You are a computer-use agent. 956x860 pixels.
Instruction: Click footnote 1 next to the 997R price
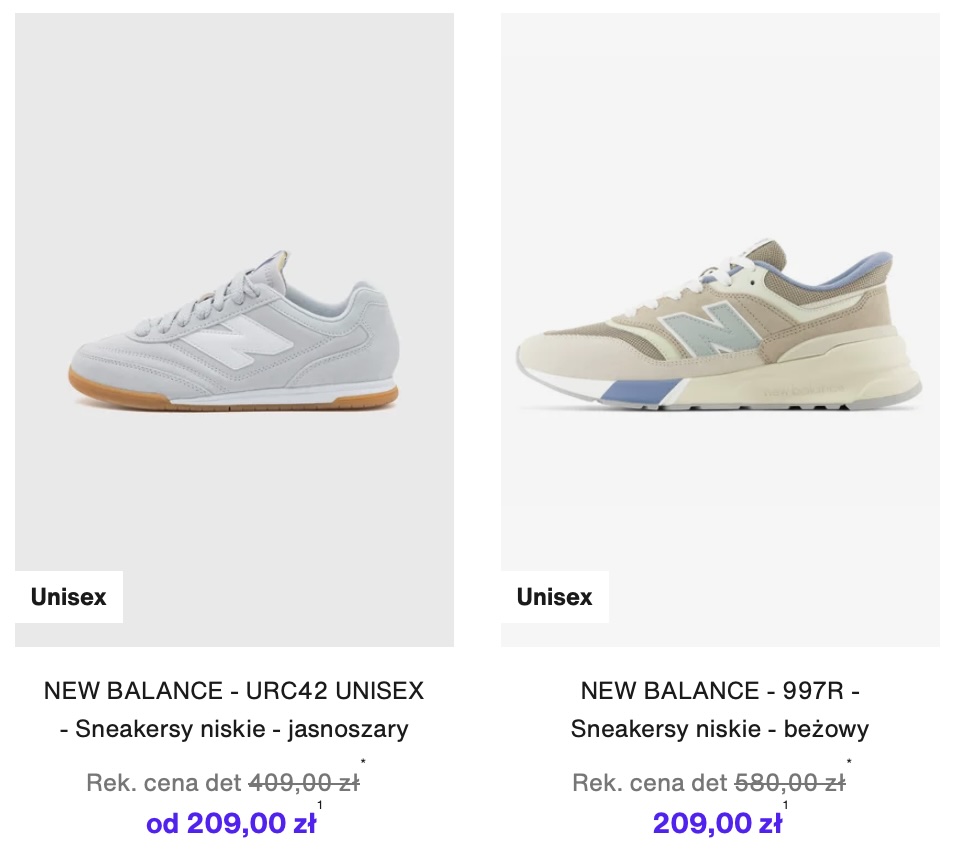[x=786, y=805]
